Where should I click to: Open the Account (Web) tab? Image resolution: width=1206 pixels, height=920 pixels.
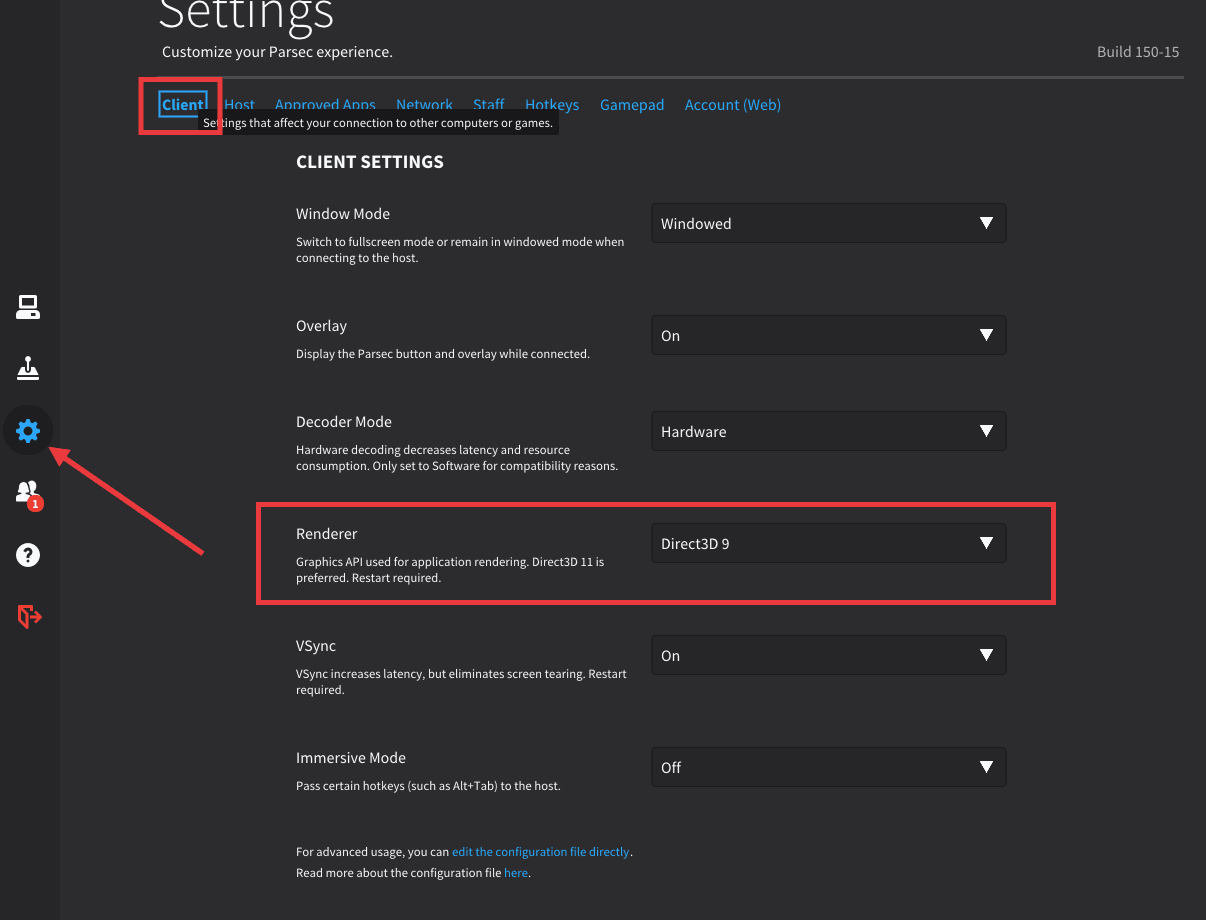(x=732, y=105)
